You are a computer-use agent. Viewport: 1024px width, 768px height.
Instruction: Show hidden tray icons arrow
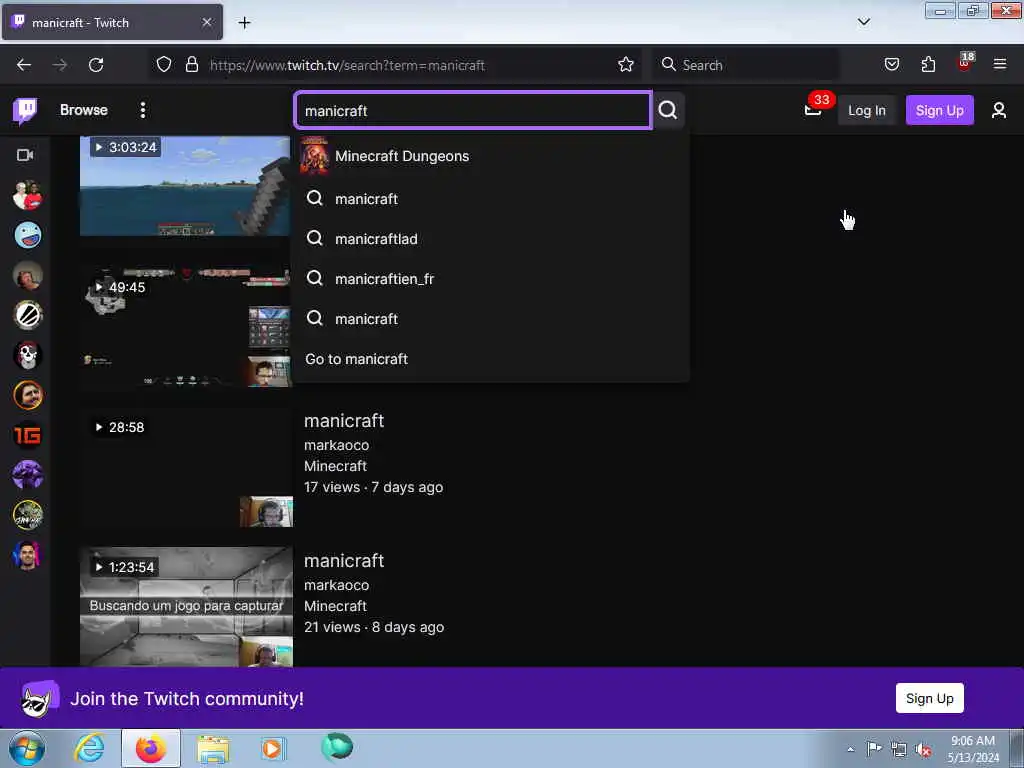(x=850, y=749)
